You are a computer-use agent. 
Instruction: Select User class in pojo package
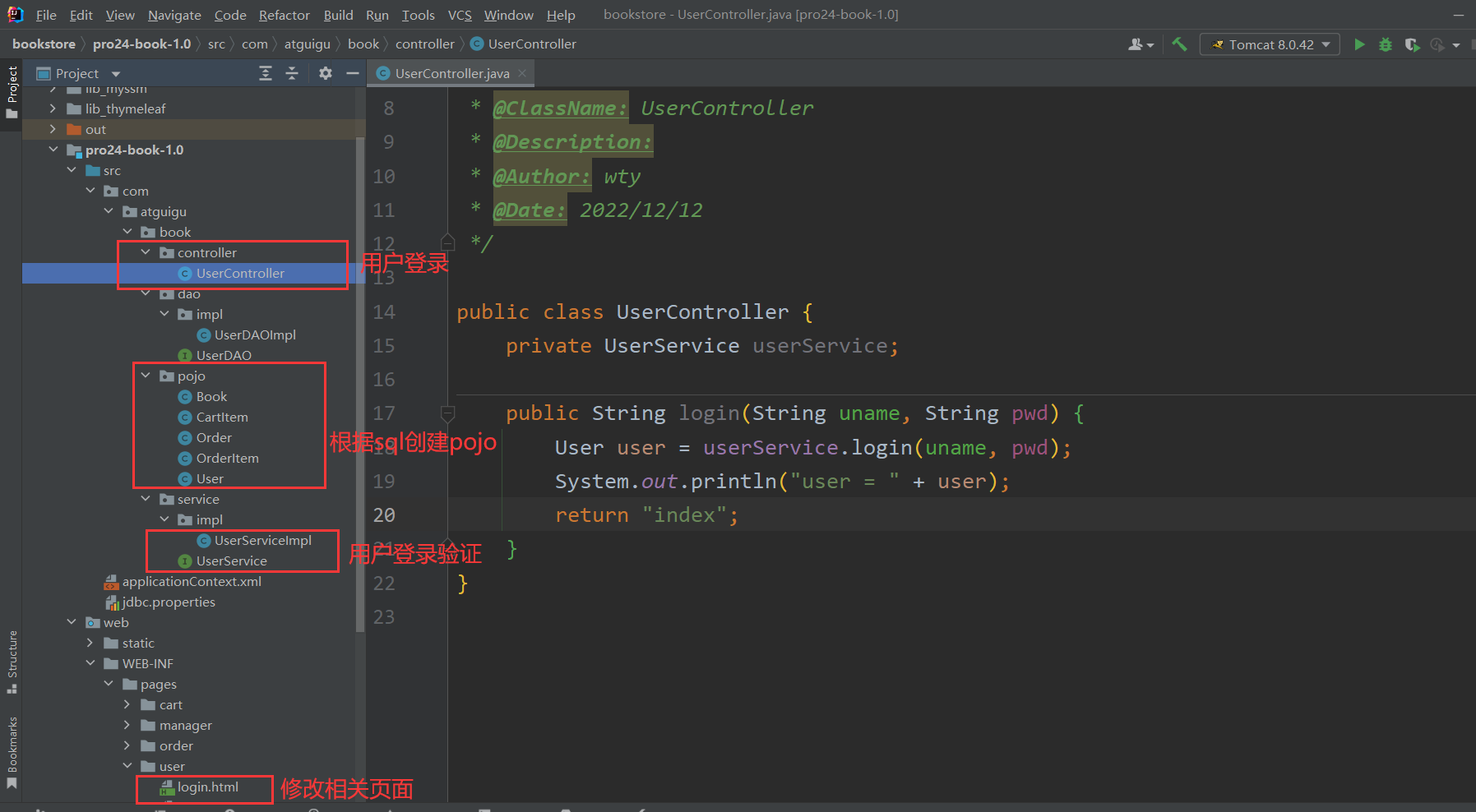tap(210, 478)
